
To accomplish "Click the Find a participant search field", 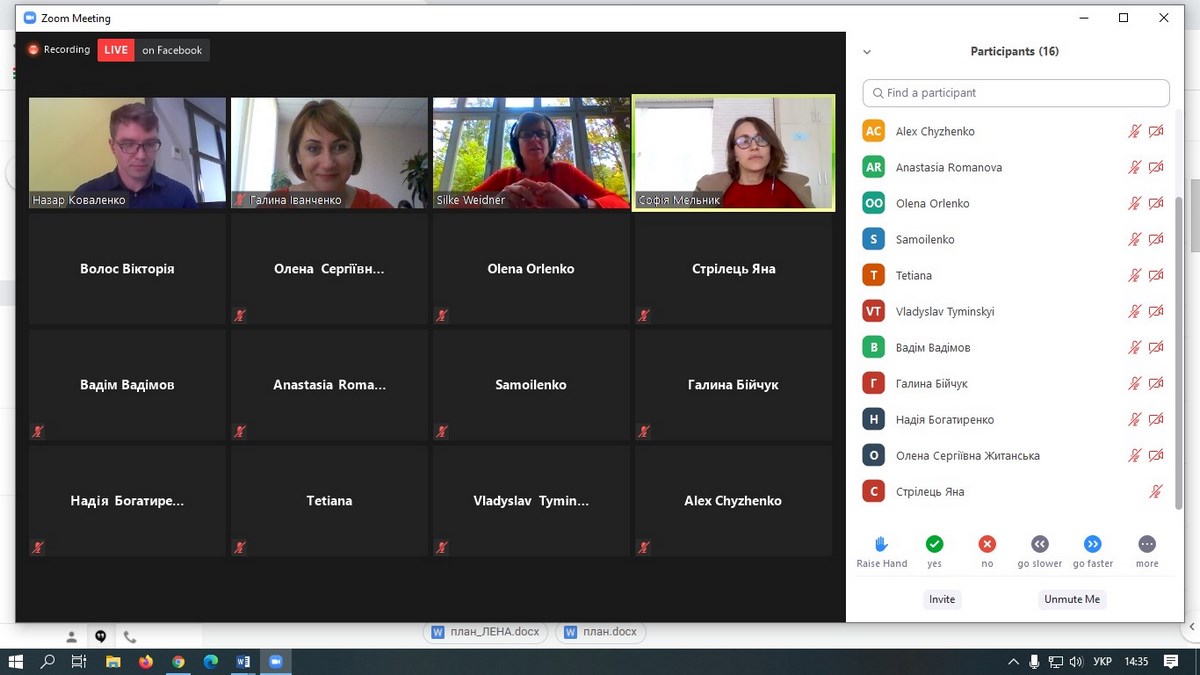I will (x=1015, y=93).
